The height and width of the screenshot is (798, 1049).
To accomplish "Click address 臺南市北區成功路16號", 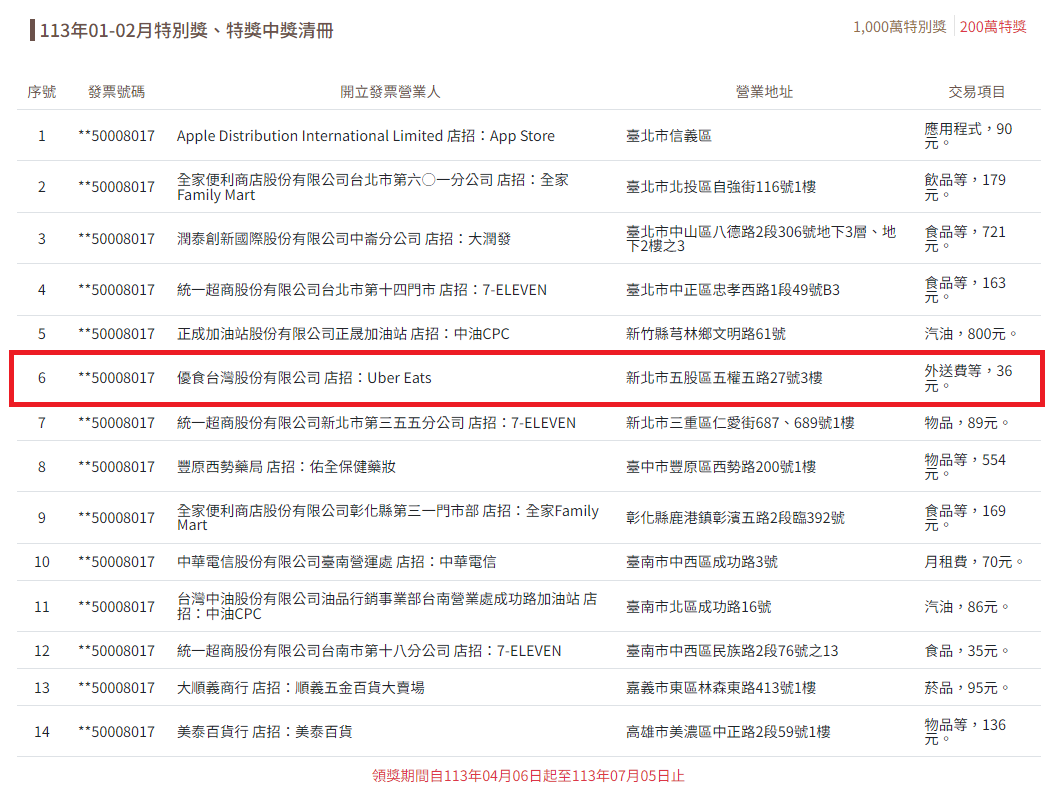I will (698, 607).
